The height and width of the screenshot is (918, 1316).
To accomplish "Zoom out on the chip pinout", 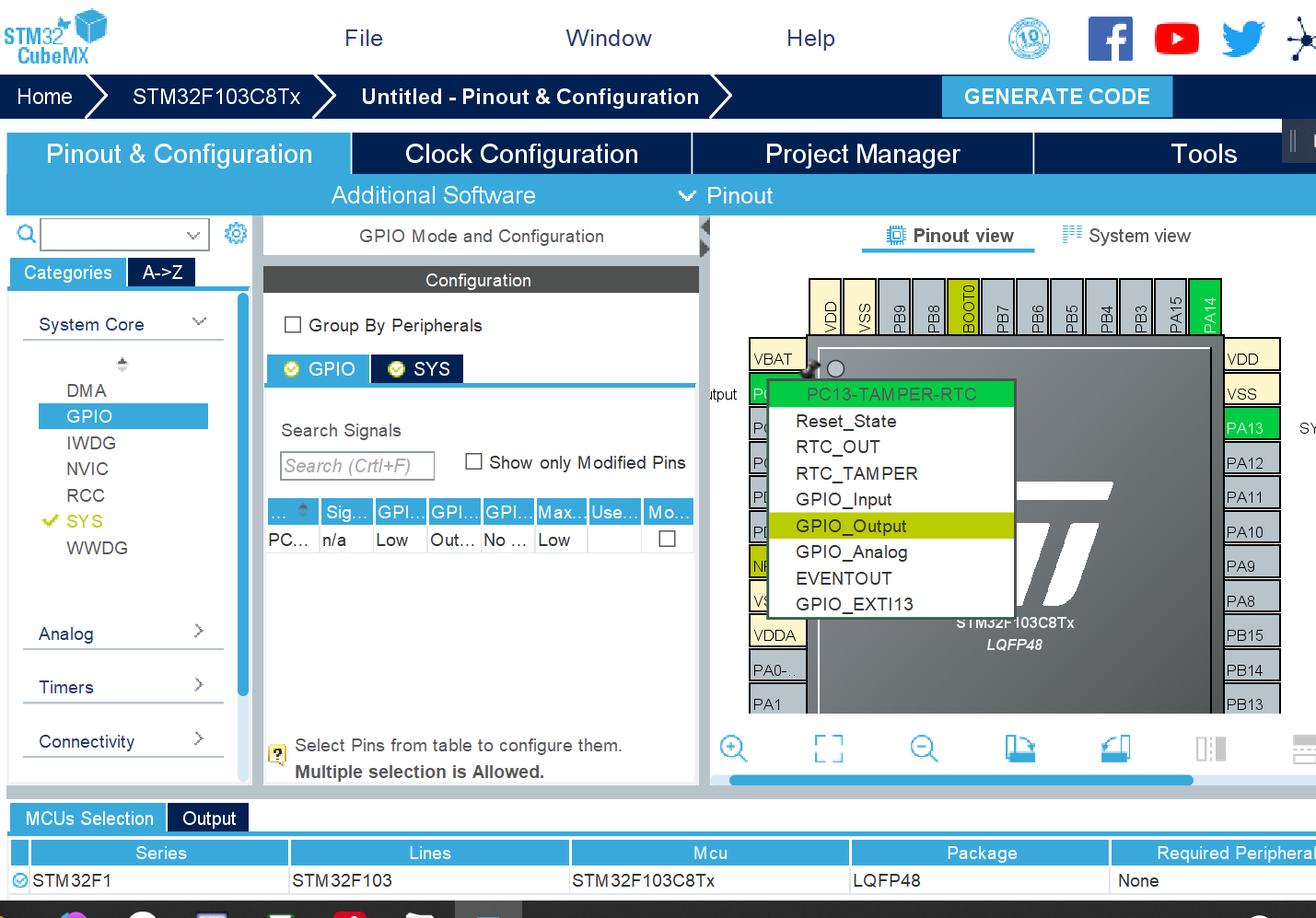I will tap(924, 748).
